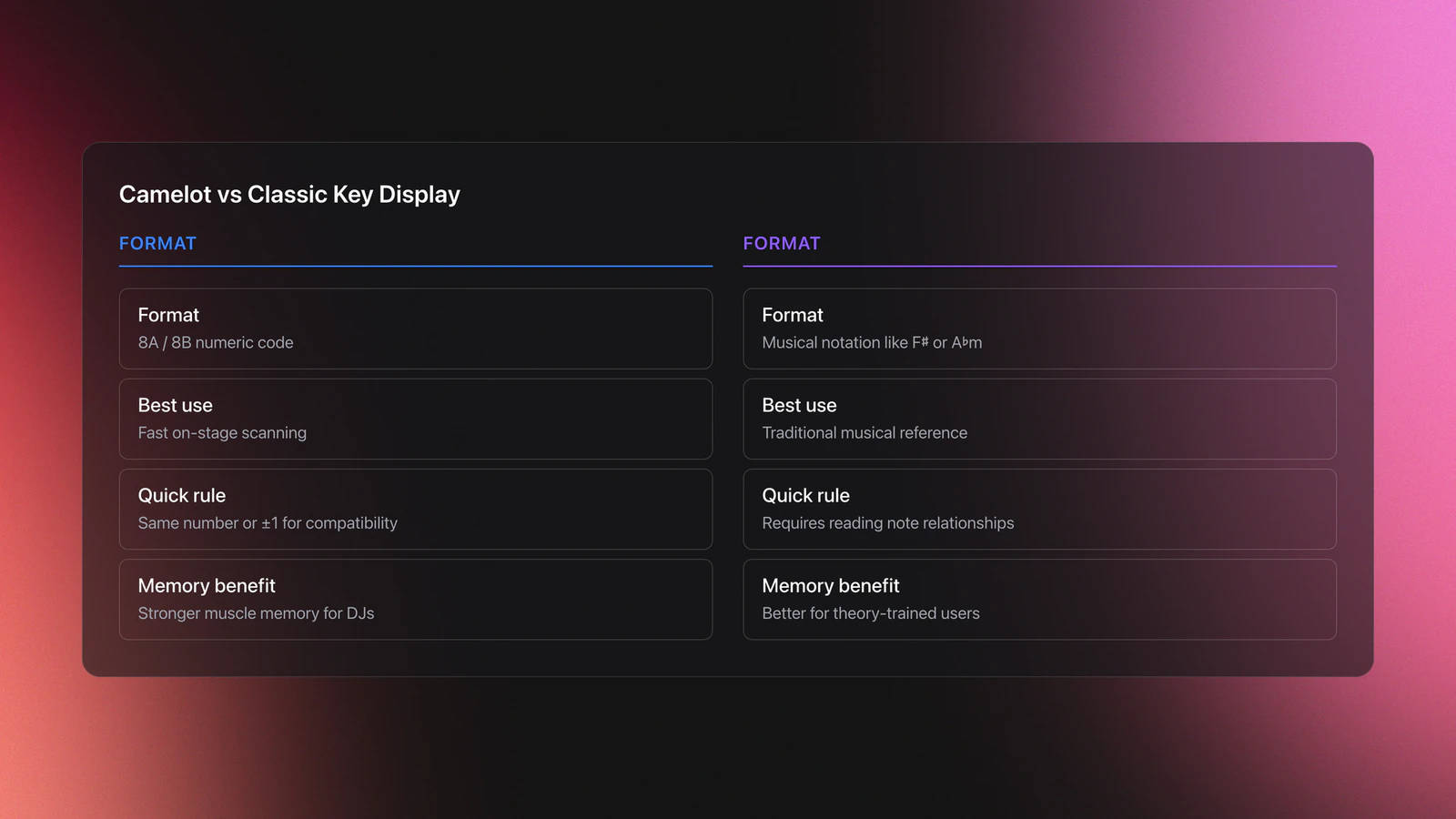1456x819 pixels.
Task: Select the Fast on-stage scanning card
Action: tap(416, 419)
